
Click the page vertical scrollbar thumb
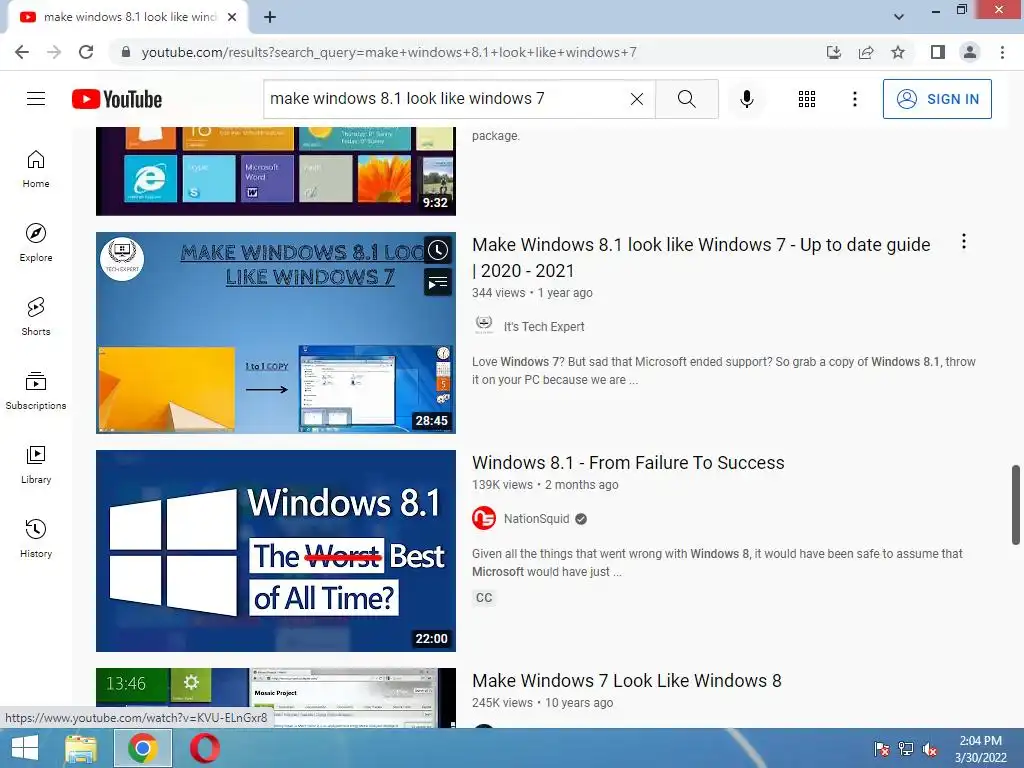tap(1016, 505)
